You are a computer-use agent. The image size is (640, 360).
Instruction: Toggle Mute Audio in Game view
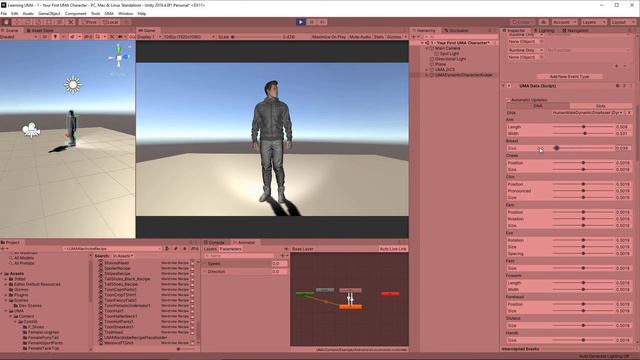(360, 37)
